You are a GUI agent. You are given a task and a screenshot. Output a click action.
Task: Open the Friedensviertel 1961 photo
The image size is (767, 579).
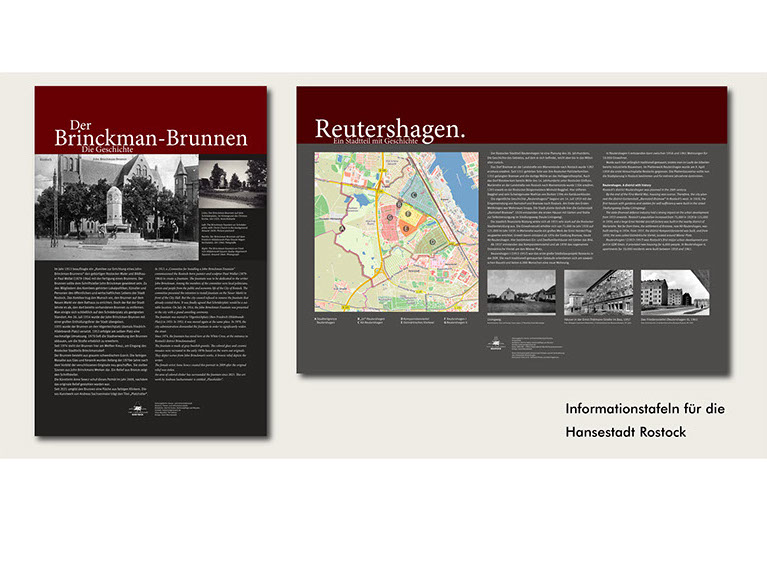click(674, 293)
